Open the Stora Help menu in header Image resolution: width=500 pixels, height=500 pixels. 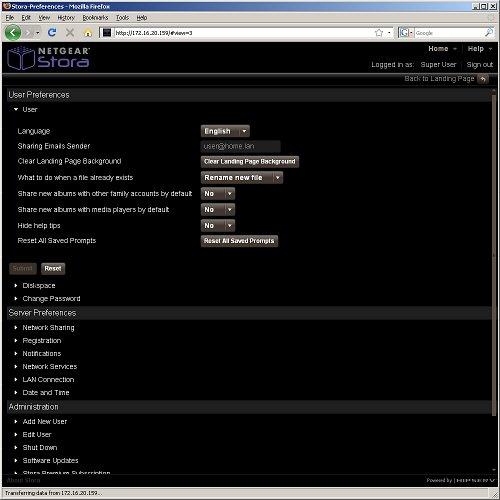479,49
